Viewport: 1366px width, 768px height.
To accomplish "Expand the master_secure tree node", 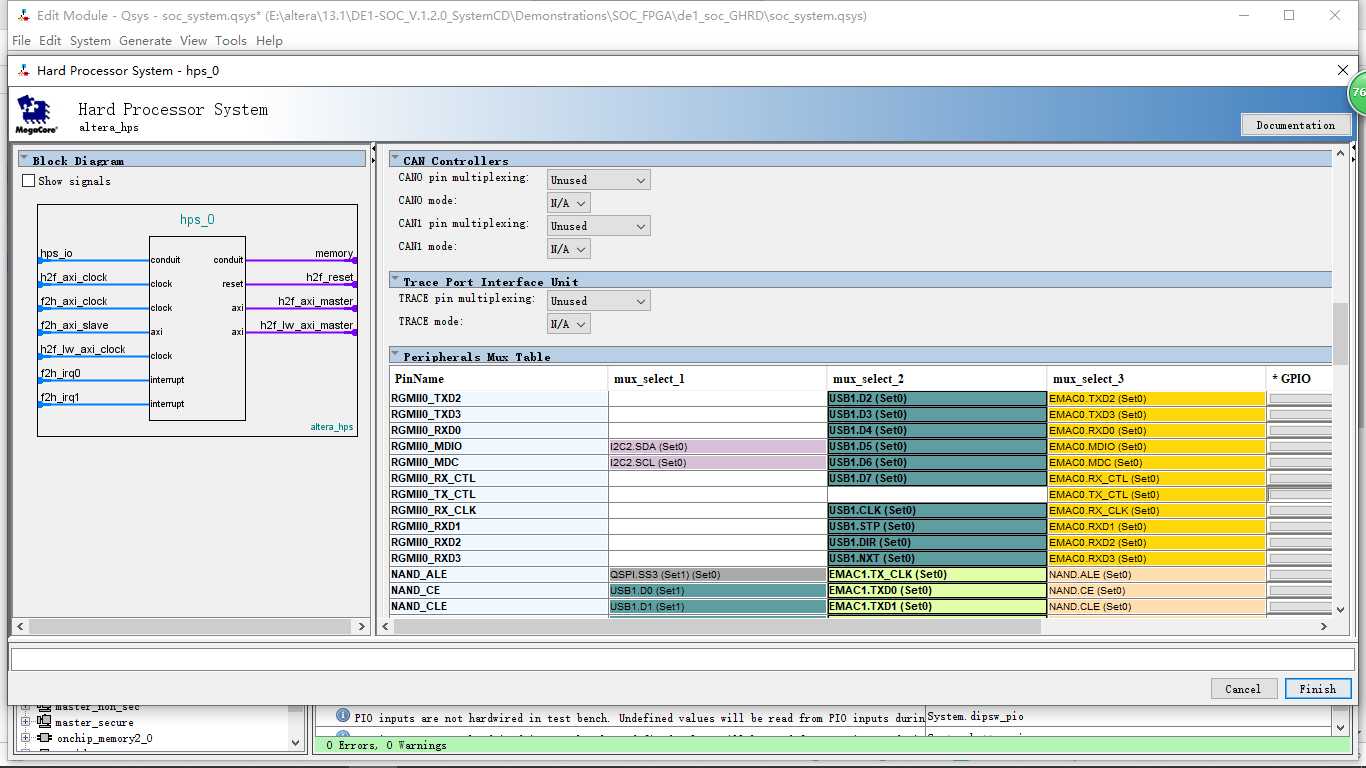I will 26,722.
